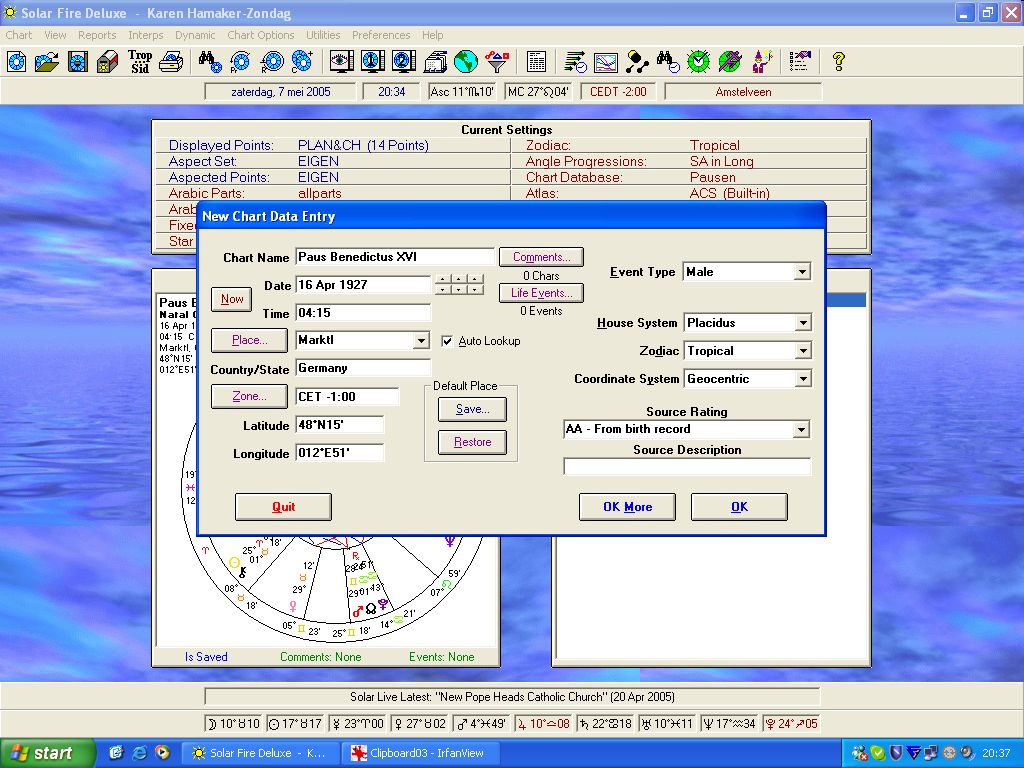Open the House System dropdown
The width and height of the screenshot is (1024, 768).
point(802,323)
